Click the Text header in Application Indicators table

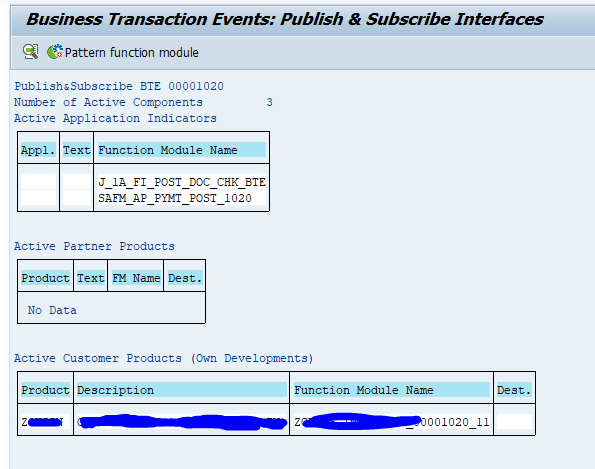coord(77,150)
